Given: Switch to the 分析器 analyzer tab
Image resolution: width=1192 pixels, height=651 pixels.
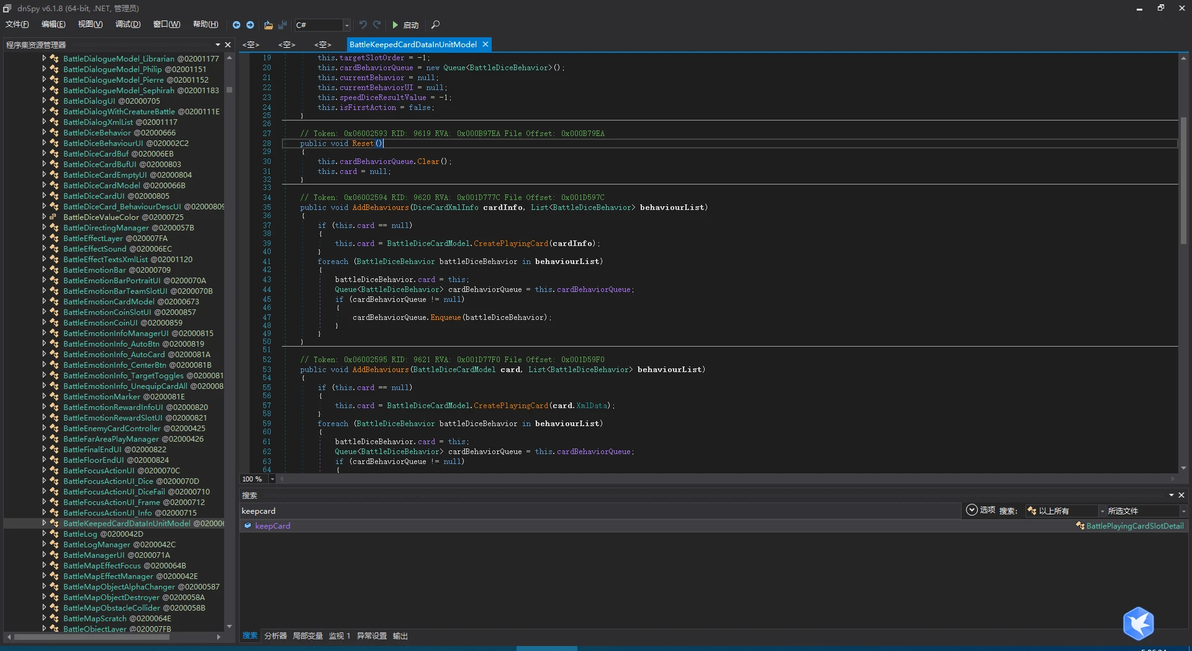Looking at the screenshot, I should click(275, 636).
